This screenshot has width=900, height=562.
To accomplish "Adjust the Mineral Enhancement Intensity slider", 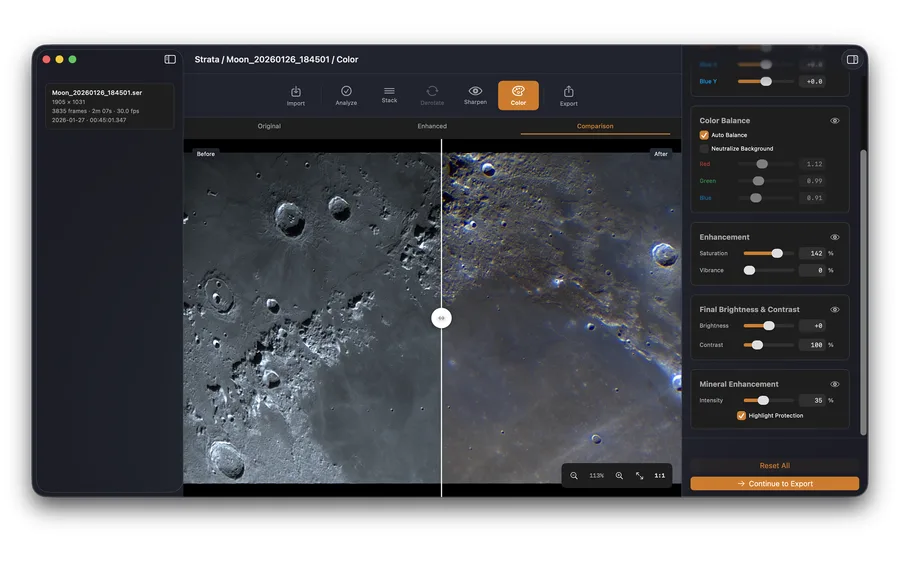I will coord(768,401).
